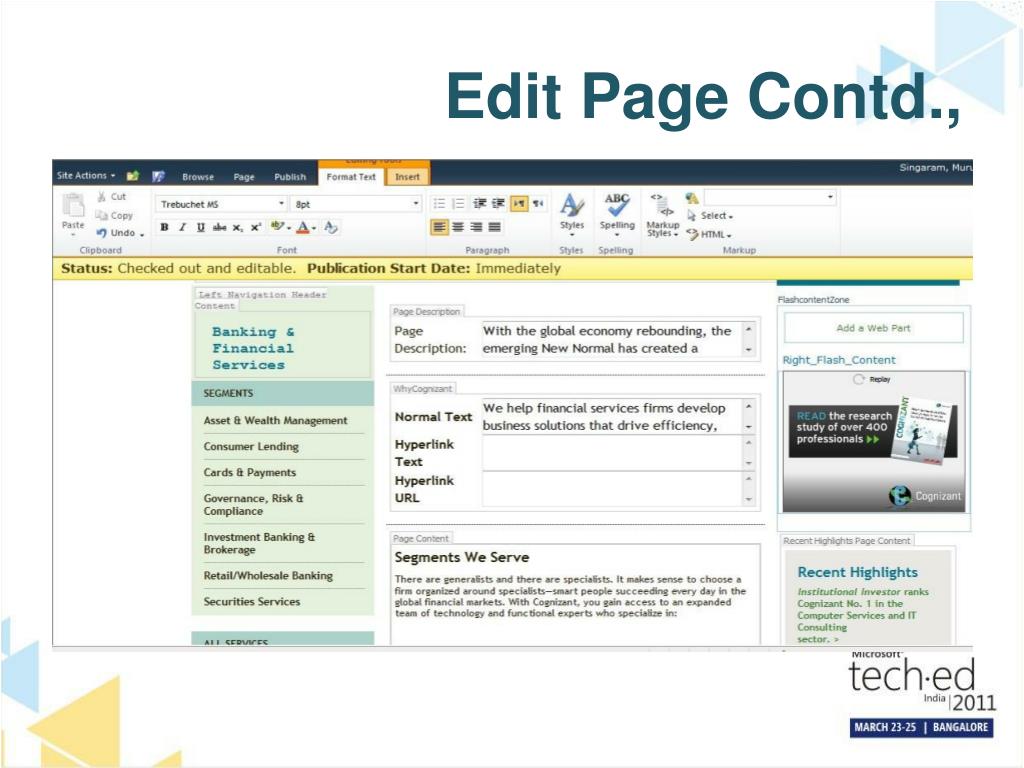Image resolution: width=1024 pixels, height=768 pixels.
Task: Open the 8pt font size dropdown
Action: (x=416, y=204)
